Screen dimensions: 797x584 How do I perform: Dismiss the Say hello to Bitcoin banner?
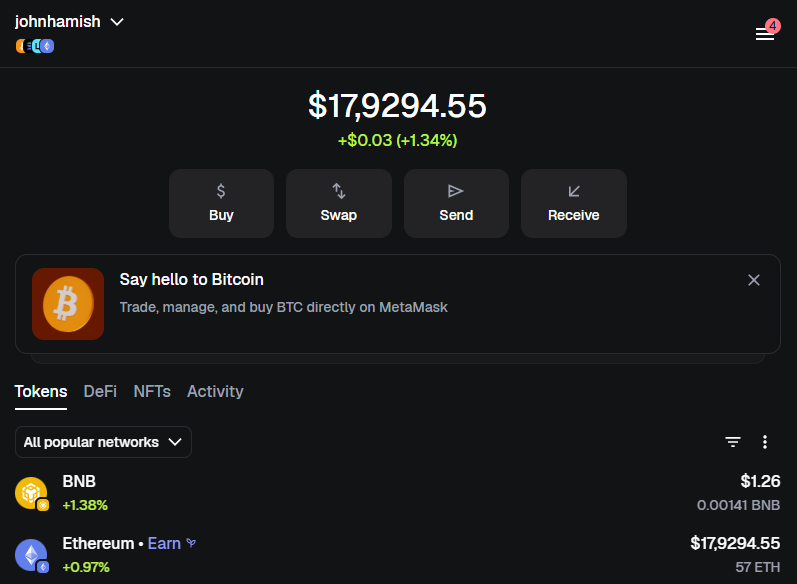[x=754, y=280]
